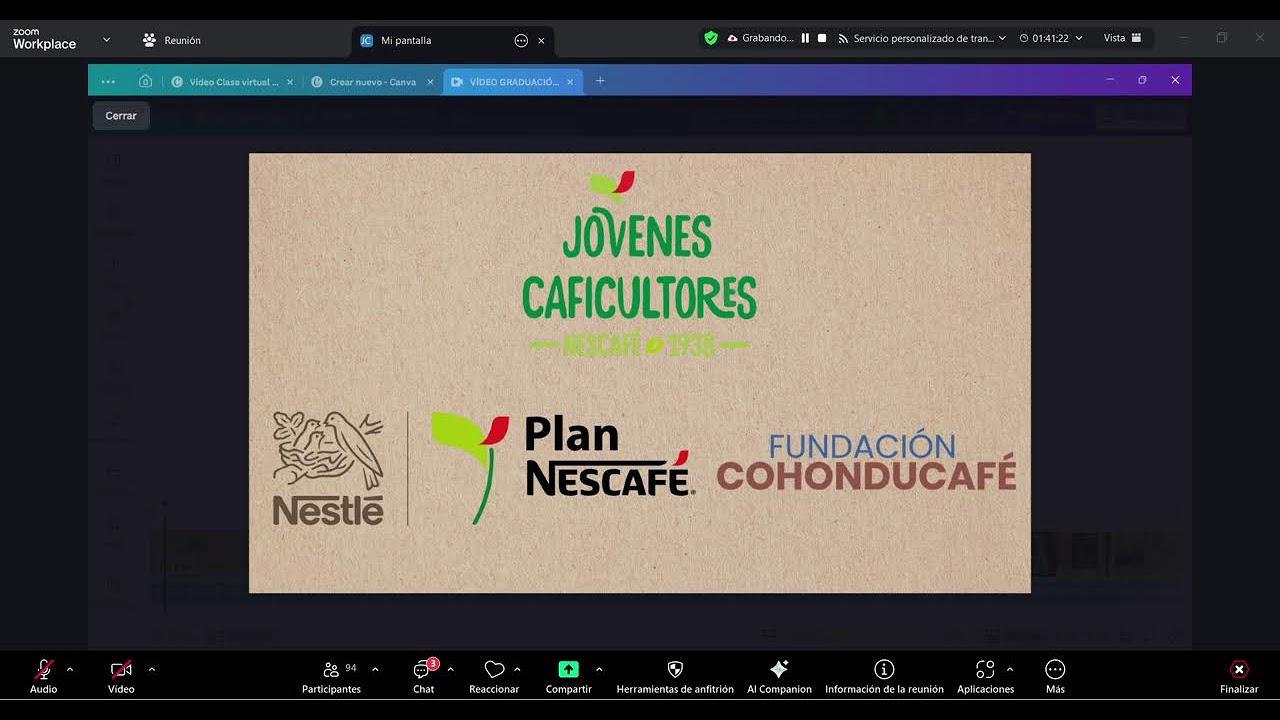Open Canva three-dots menu in tab bar
Image resolution: width=1280 pixels, height=720 pixels.
pyautogui.click(x=108, y=82)
